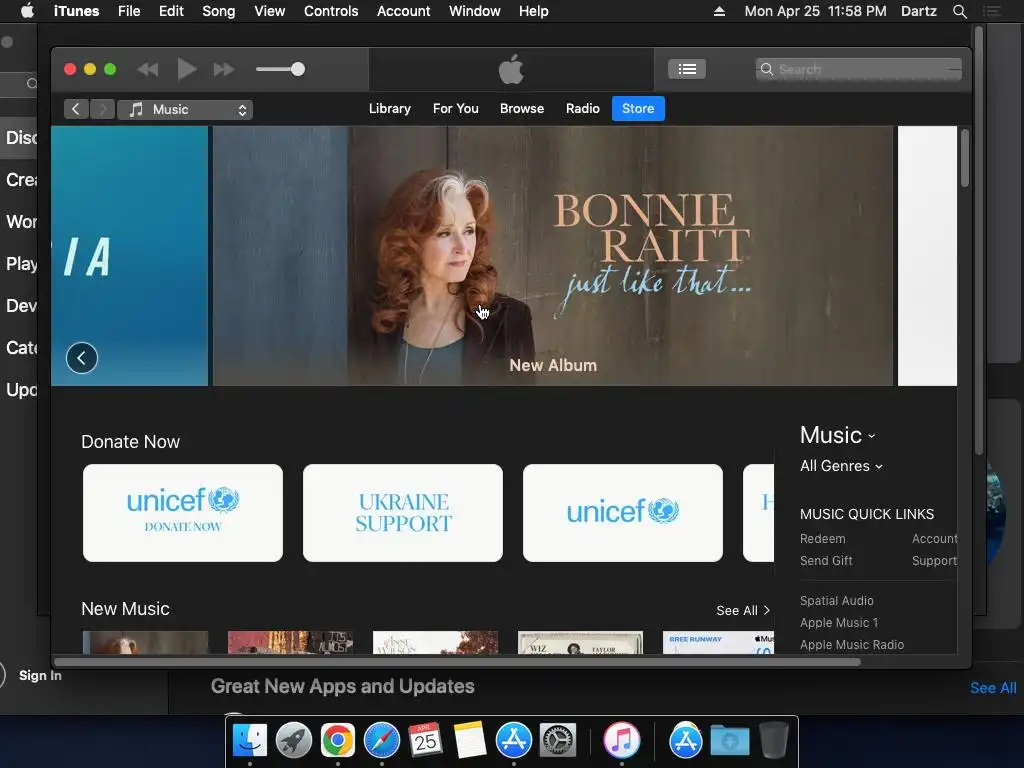Open the Ukraine Support card
Image resolution: width=1024 pixels, height=768 pixels.
tap(403, 513)
